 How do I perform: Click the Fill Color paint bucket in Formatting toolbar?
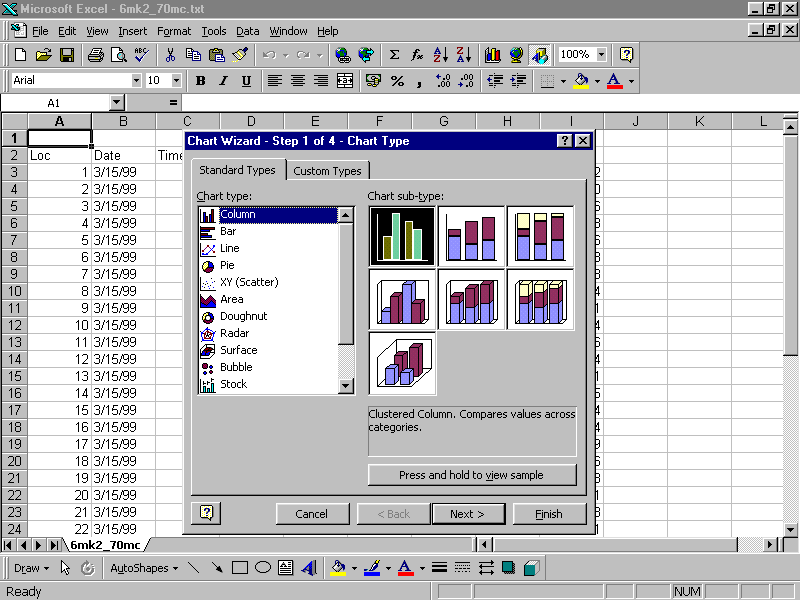click(x=582, y=81)
